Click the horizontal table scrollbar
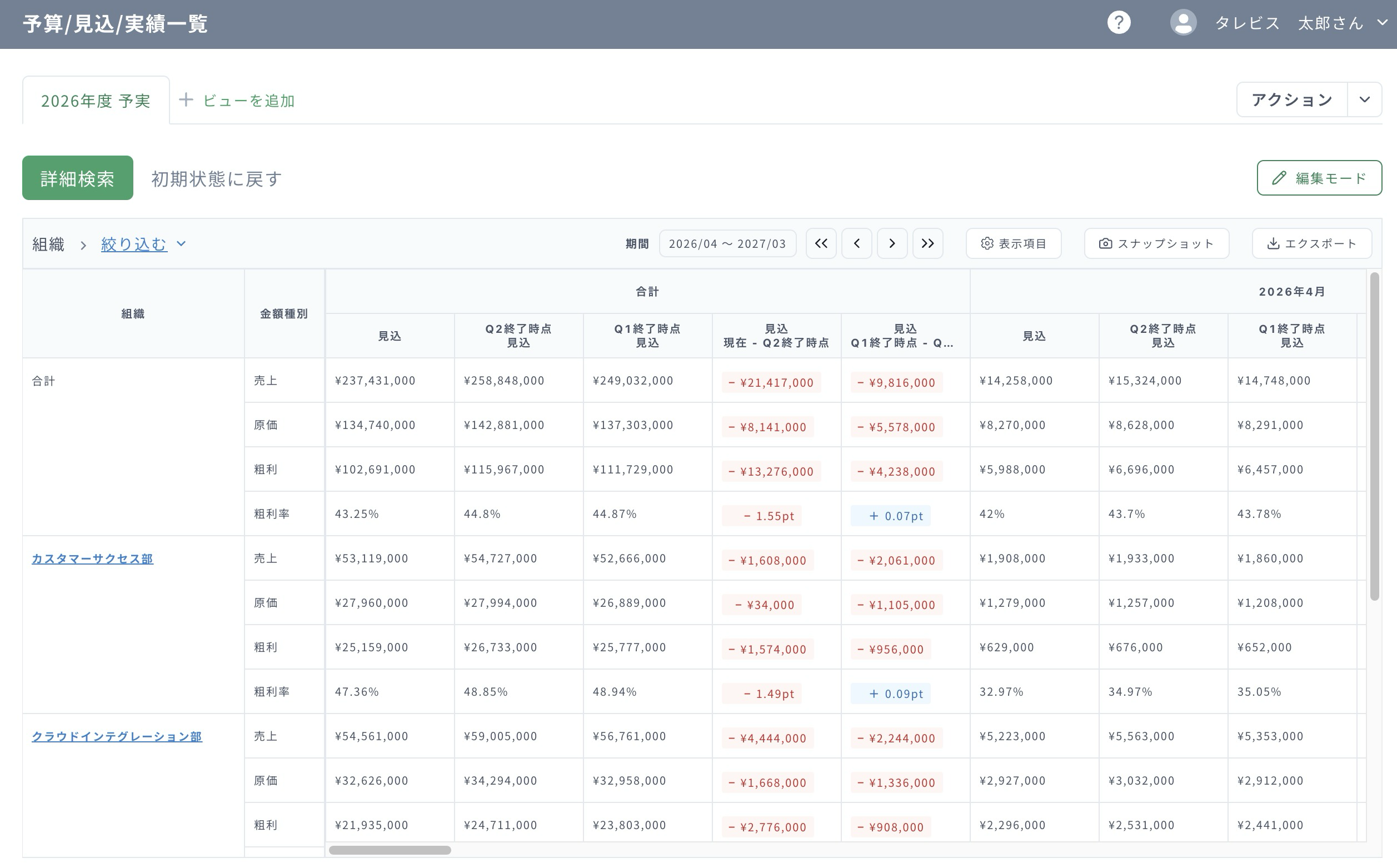The height and width of the screenshot is (868, 1397). pos(390,850)
